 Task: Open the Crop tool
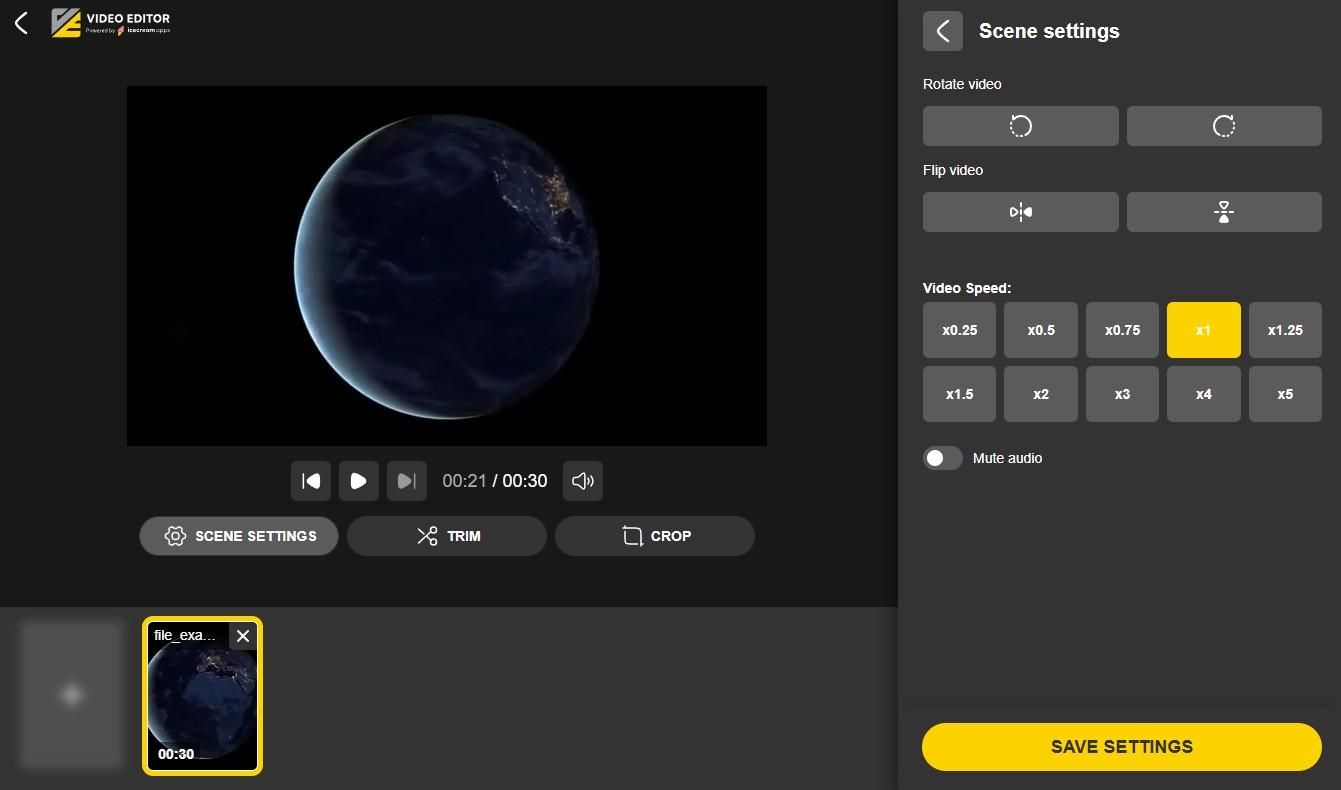(x=655, y=536)
